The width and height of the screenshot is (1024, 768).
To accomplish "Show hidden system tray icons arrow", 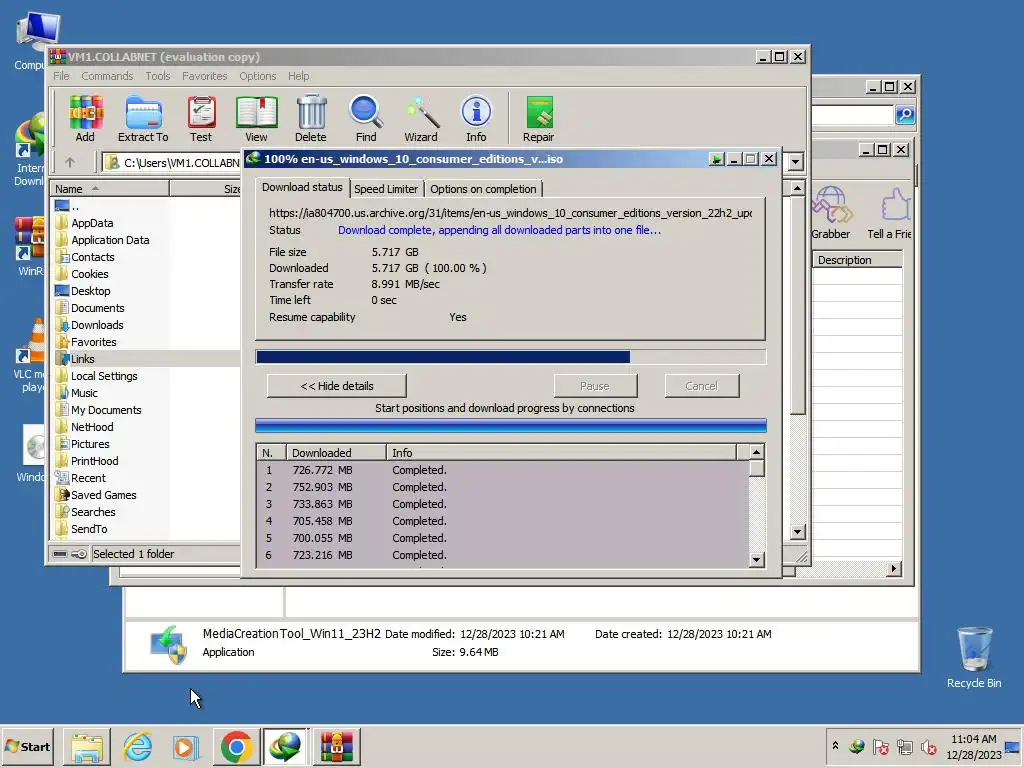I will 835,745.
